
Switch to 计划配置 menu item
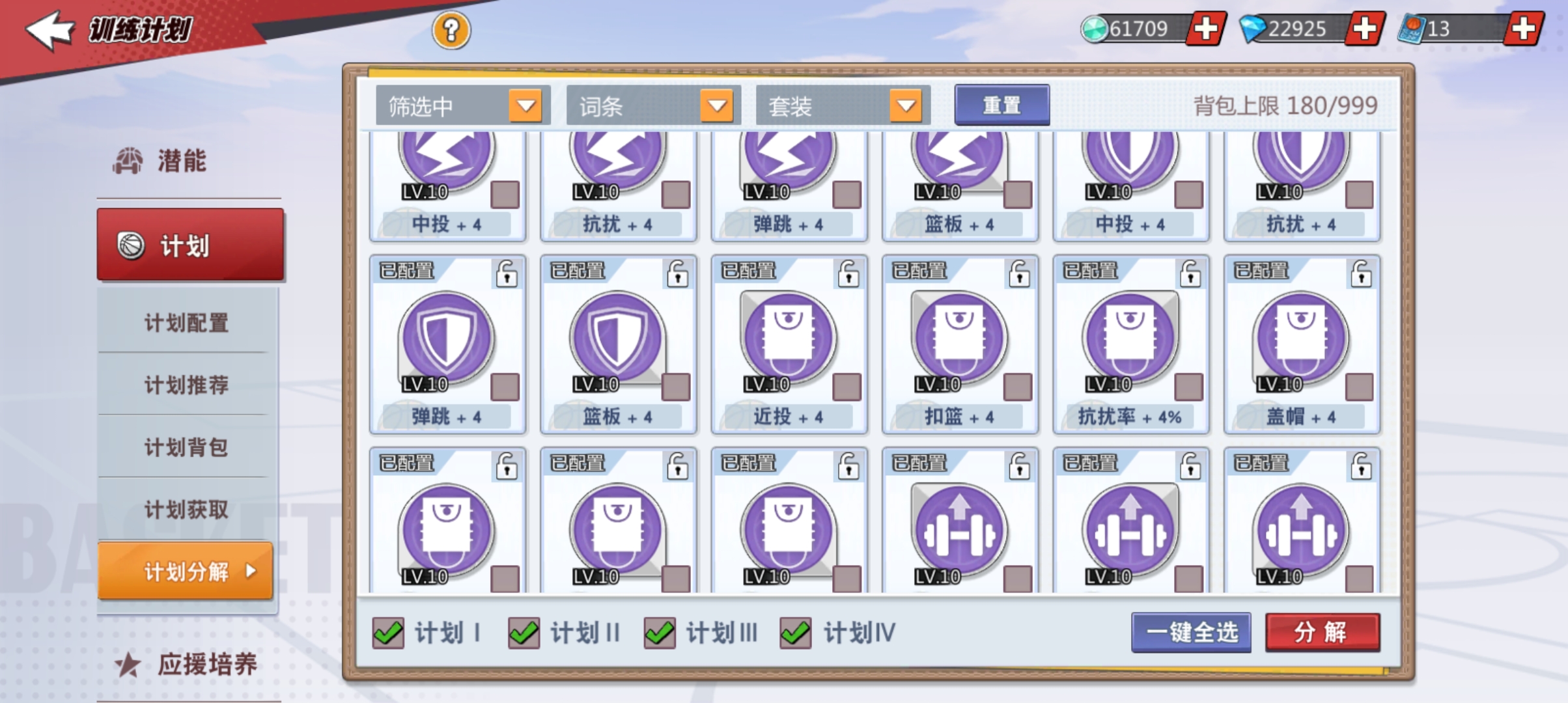point(186,323)
